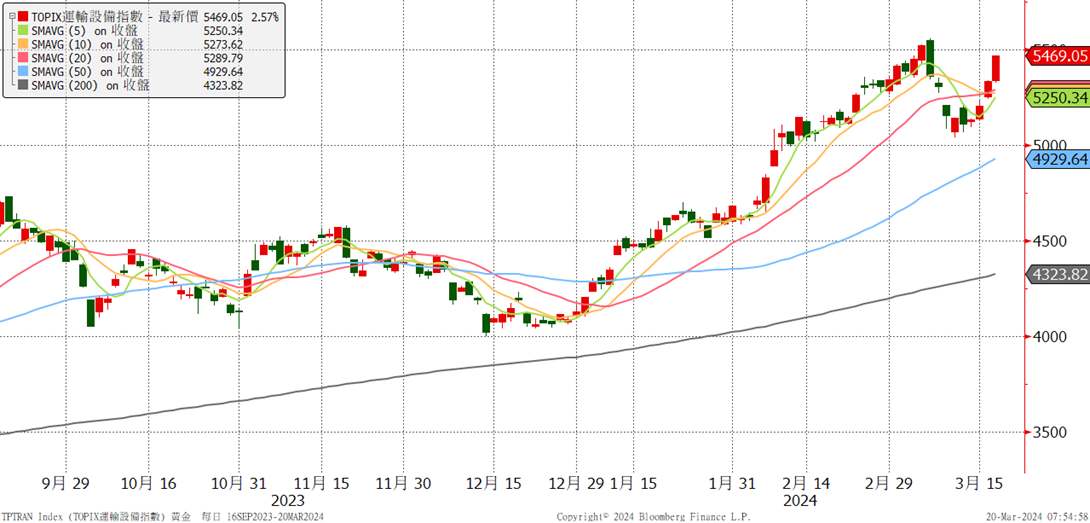
Task: Click the 4000 level on price axis
Action: (x=1050, y=337)
